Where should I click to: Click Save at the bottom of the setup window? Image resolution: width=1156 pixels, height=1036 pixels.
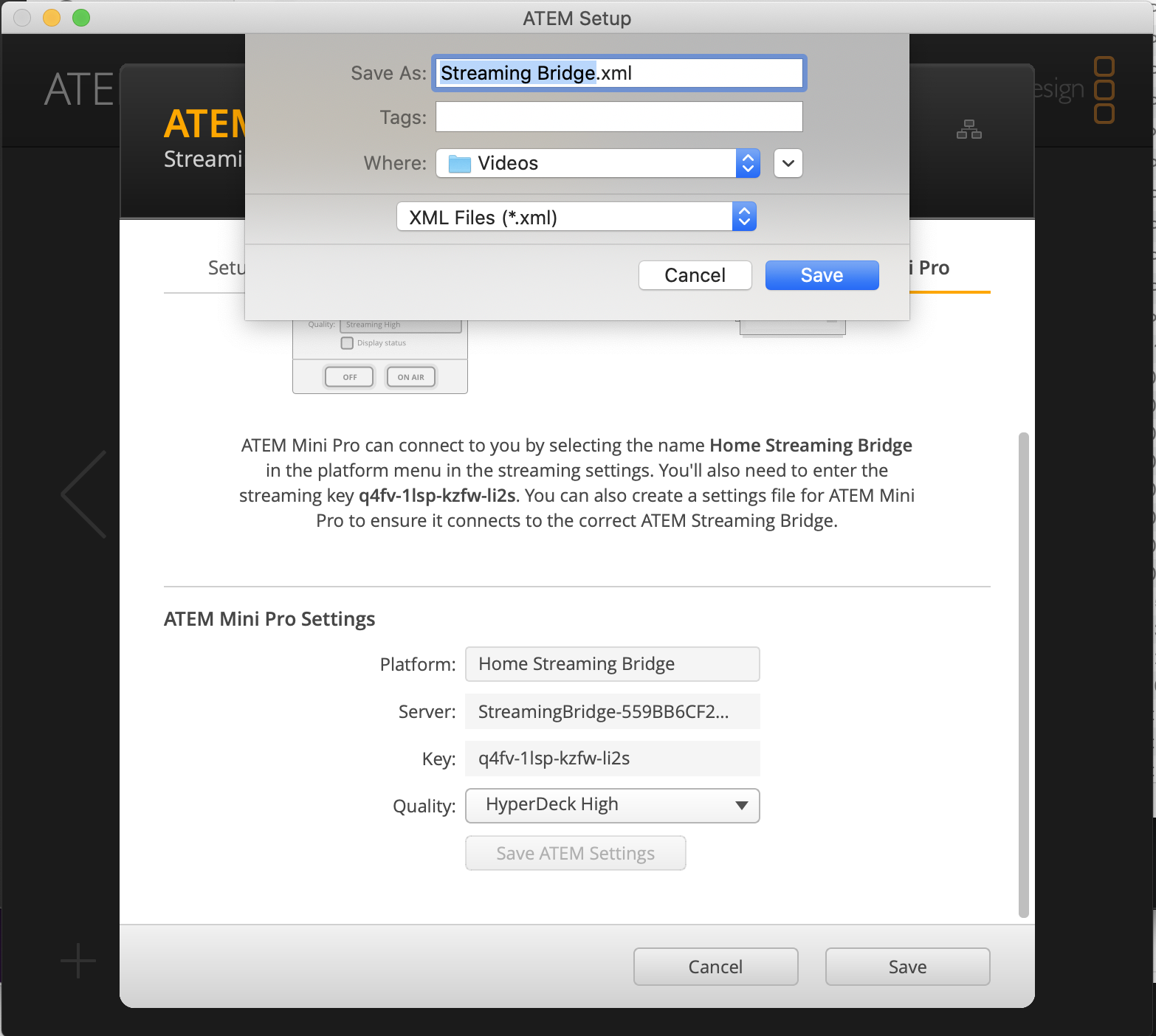coord(907,967)
